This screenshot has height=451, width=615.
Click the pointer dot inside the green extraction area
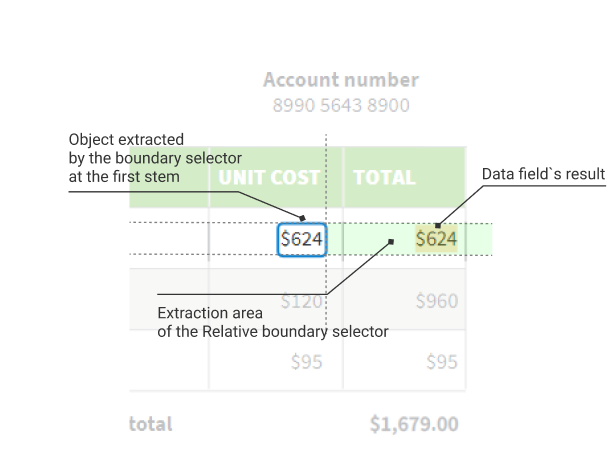pyautogui.click(x=391, y=240)
